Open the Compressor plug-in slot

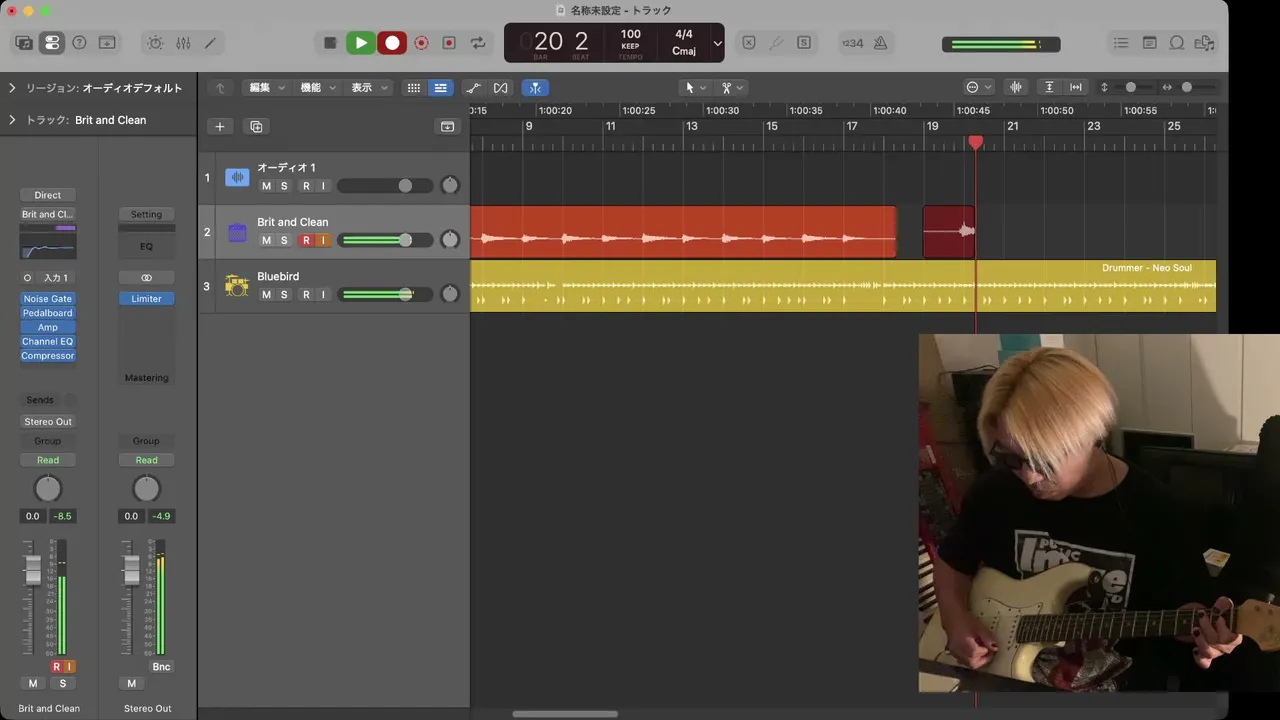click(x=48, y=356)
